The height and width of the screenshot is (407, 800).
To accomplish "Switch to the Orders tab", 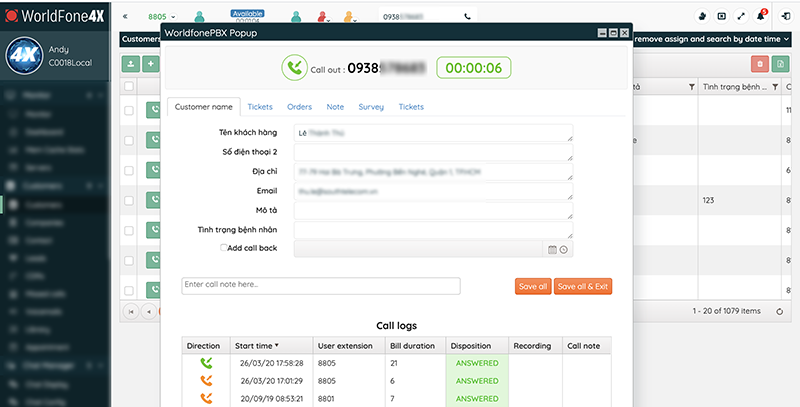I will click(299, 107).
